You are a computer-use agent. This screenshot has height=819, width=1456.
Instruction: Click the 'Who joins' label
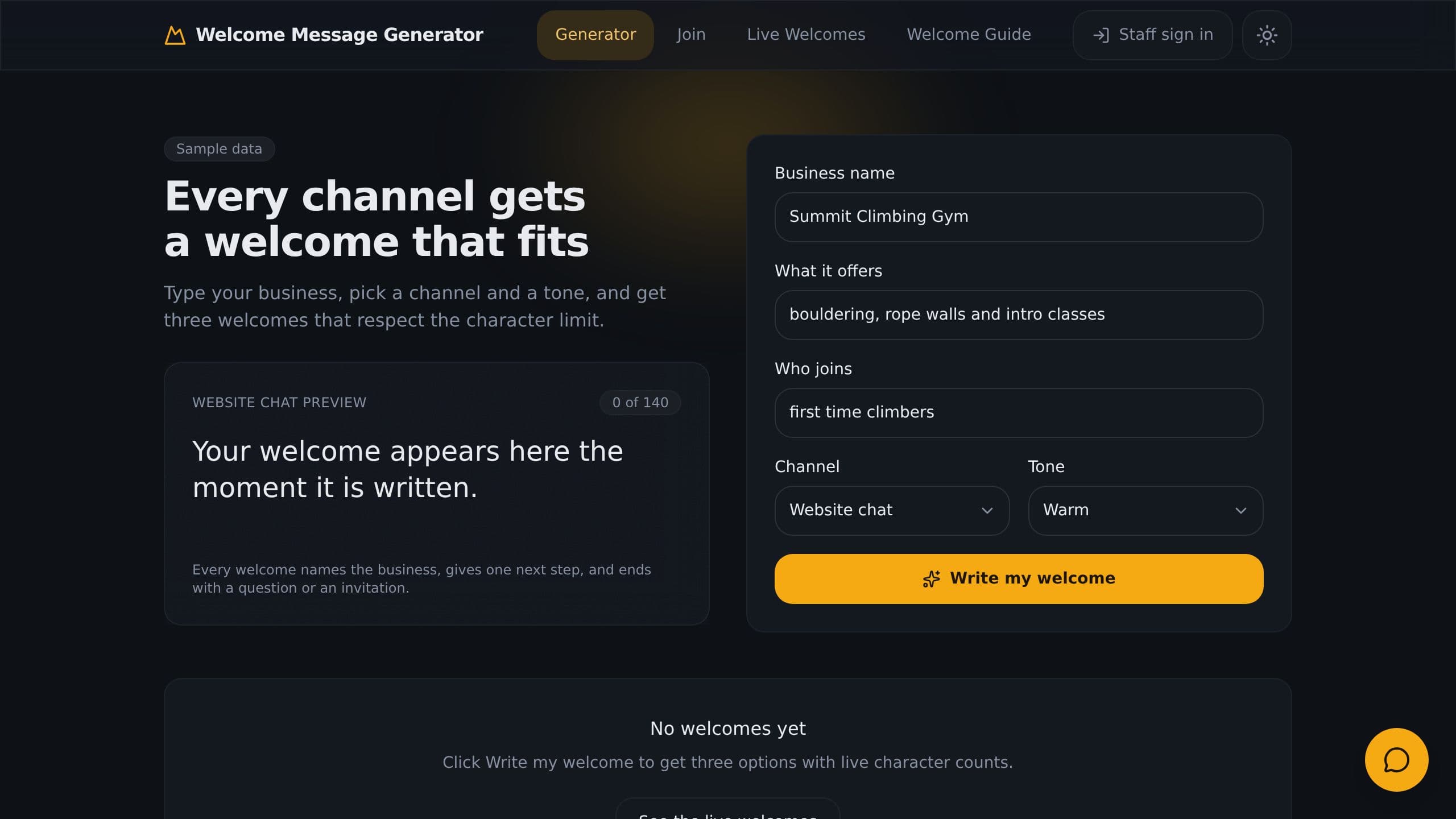tap(813, 369)
